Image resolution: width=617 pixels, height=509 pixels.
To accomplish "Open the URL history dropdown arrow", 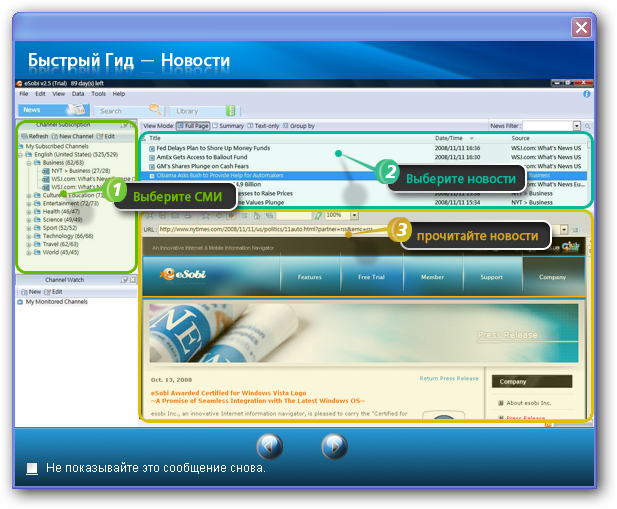I will tap(564, 229).
